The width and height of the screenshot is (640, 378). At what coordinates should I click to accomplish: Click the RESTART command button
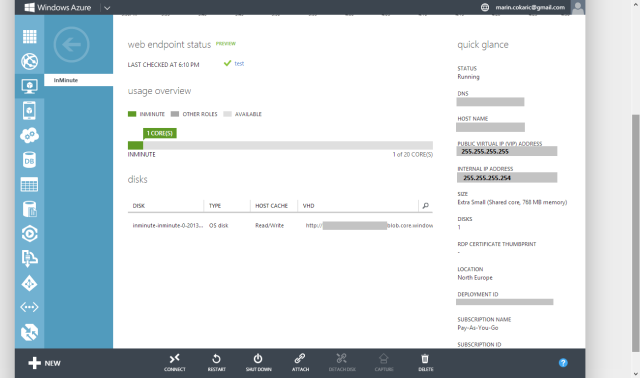coord(216,362)
